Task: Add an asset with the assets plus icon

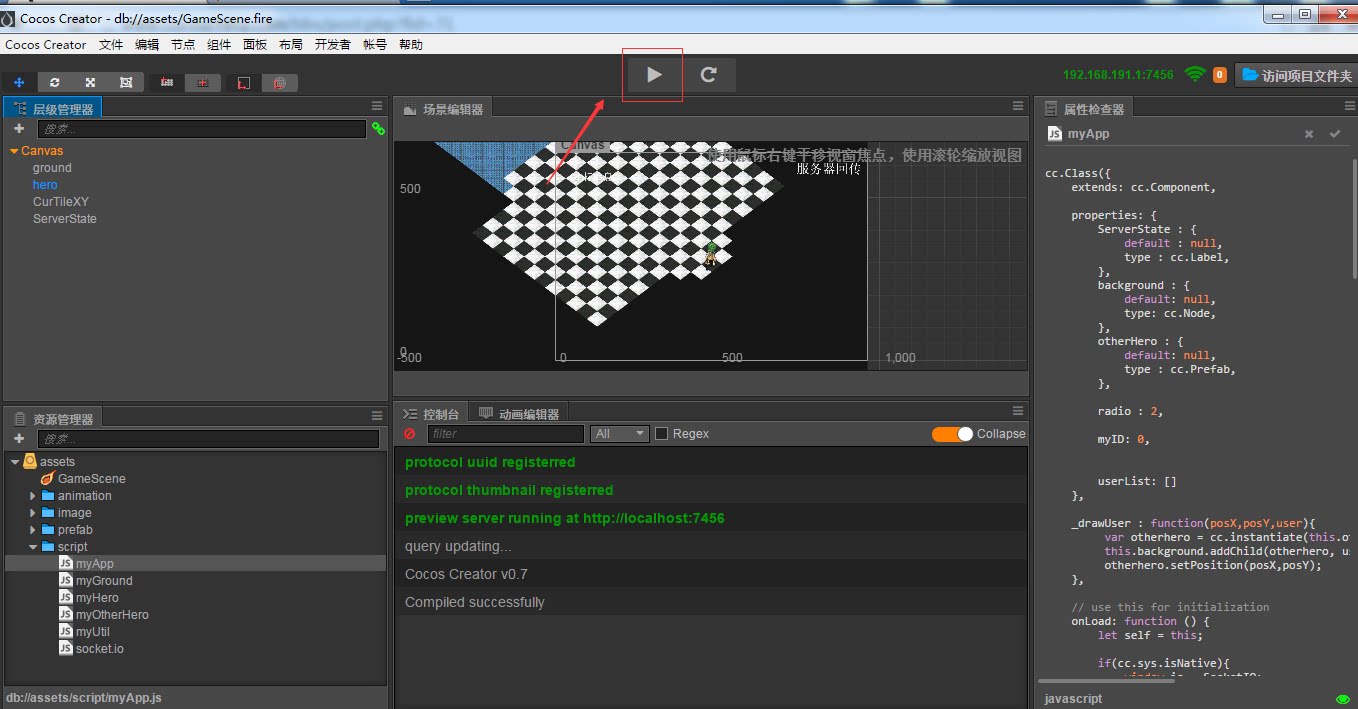Action: [19, 438]
